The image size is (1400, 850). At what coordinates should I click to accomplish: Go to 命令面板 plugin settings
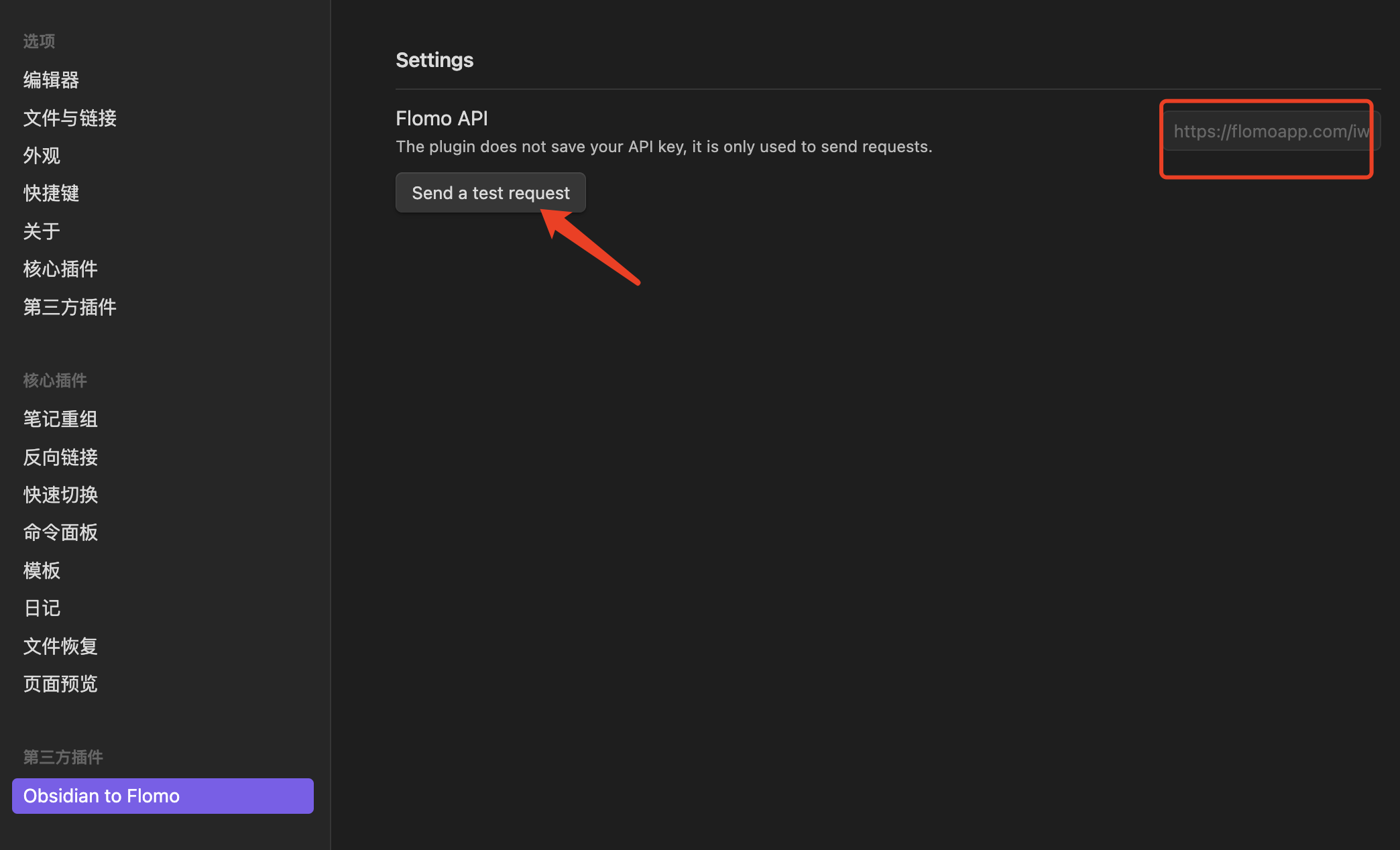click(60, 533)
